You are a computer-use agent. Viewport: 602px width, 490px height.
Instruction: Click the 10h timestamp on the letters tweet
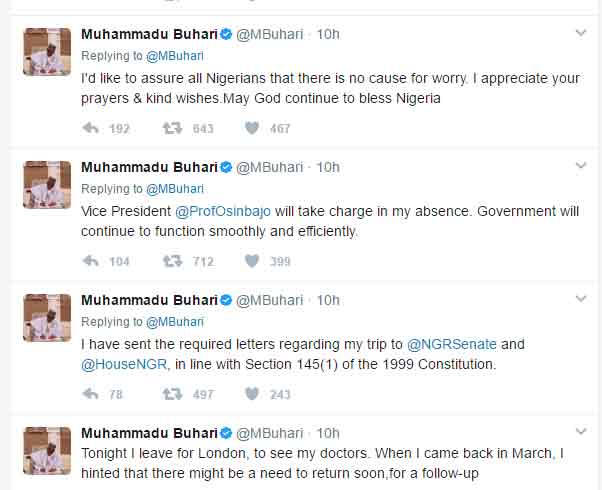(328, 300)
